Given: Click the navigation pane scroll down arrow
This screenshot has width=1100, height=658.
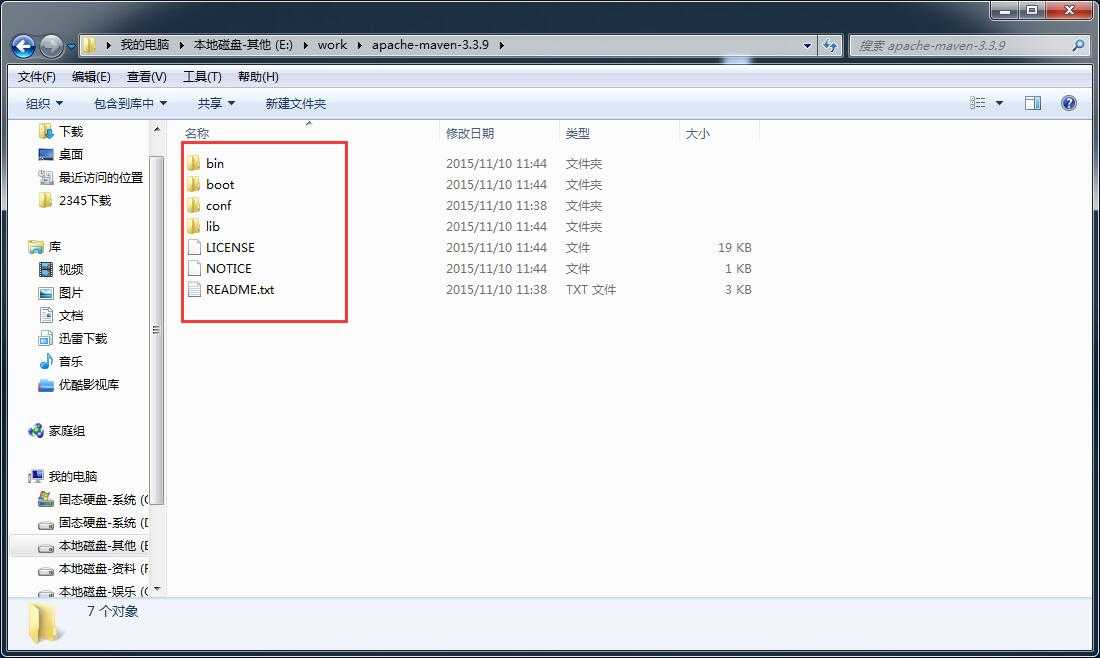Looking at the screenshot, I should point(157,589).
